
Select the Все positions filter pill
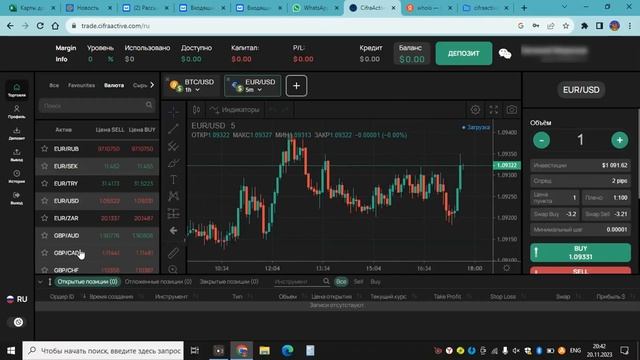coord(341,282)
